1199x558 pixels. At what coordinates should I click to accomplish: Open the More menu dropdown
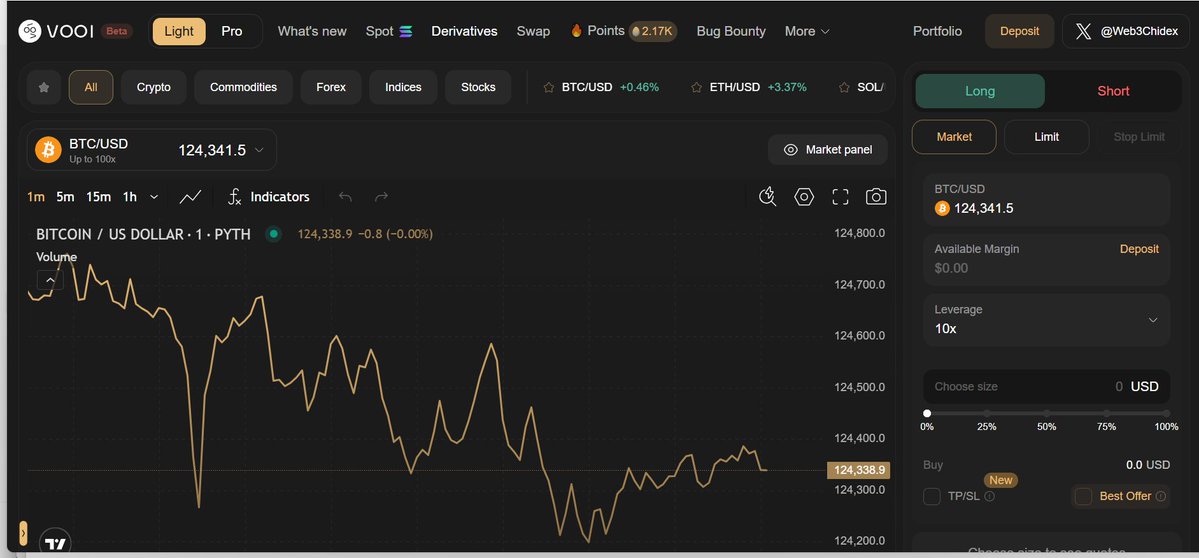(807, 31)
